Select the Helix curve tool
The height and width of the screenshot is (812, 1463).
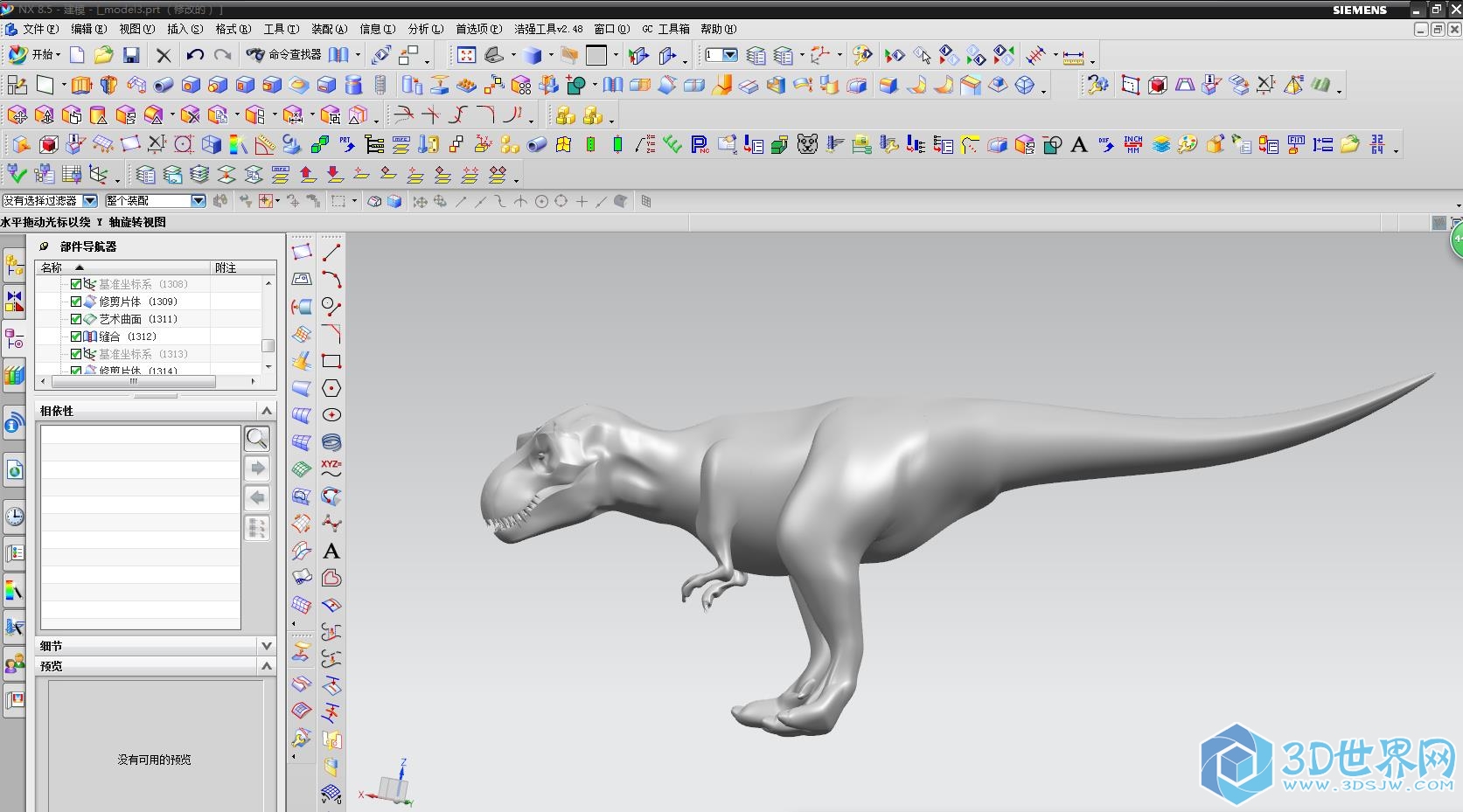tap(331, 442)
